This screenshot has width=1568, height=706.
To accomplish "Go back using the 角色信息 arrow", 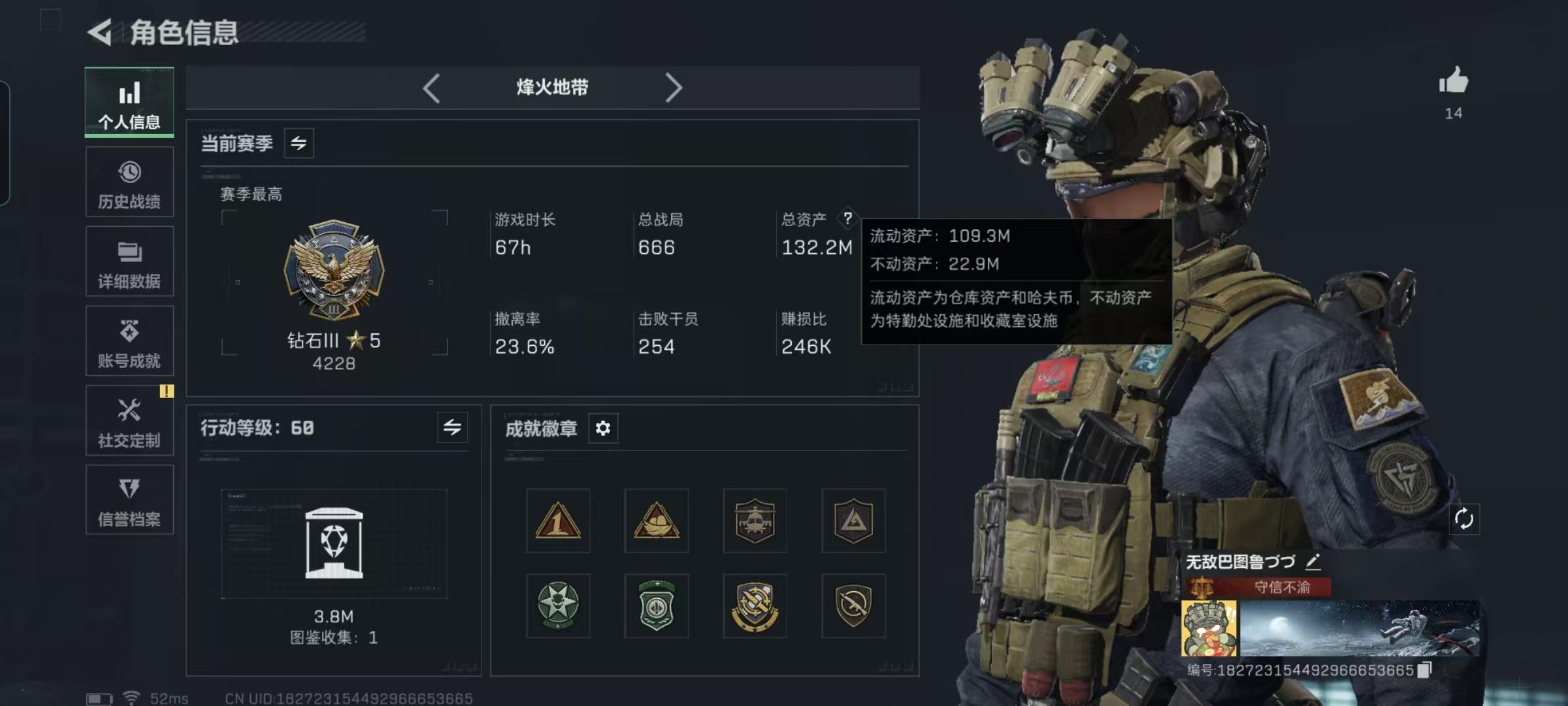I will point(99,32).
